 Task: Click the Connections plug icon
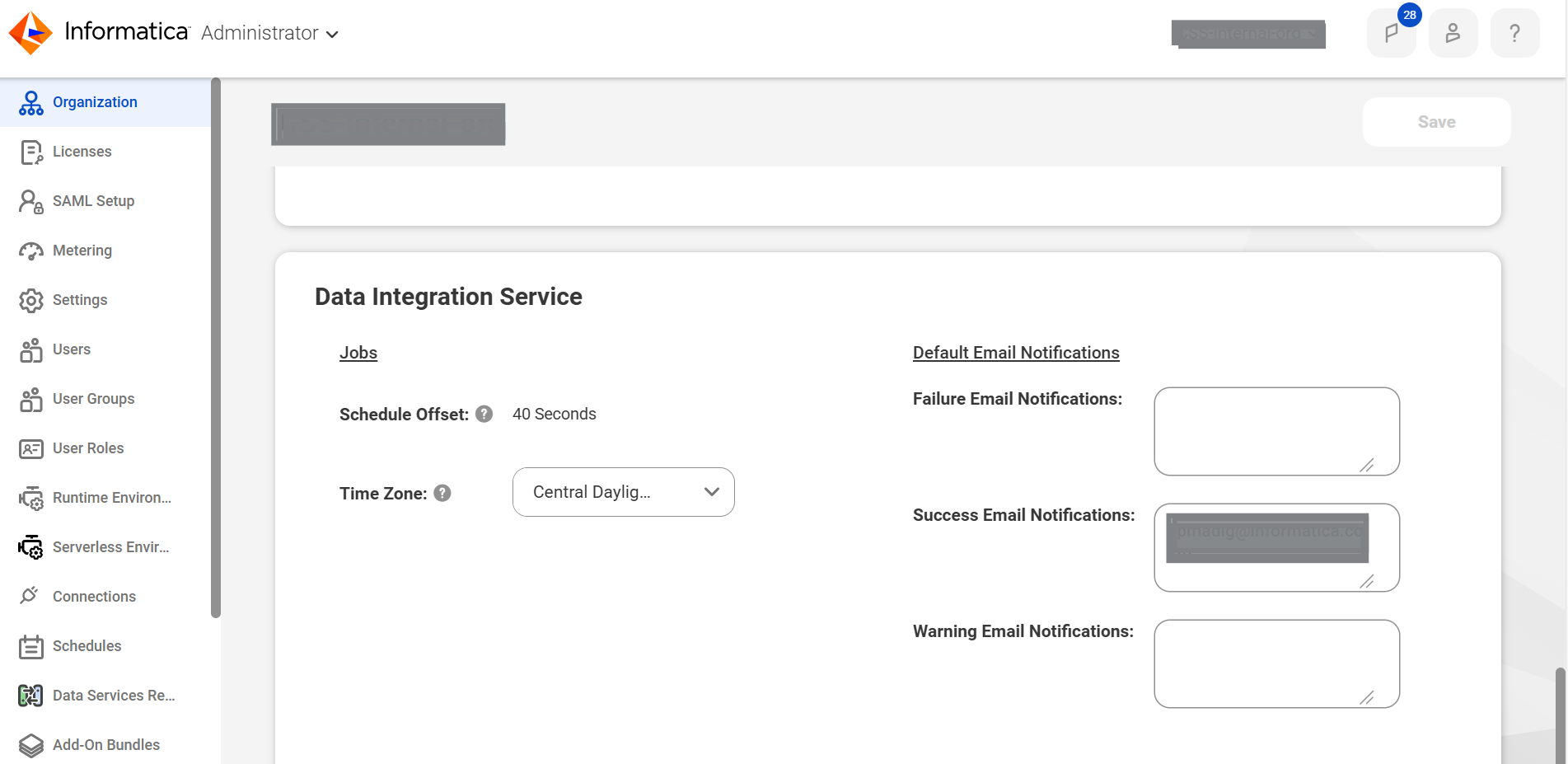click(x=30, y=595)
